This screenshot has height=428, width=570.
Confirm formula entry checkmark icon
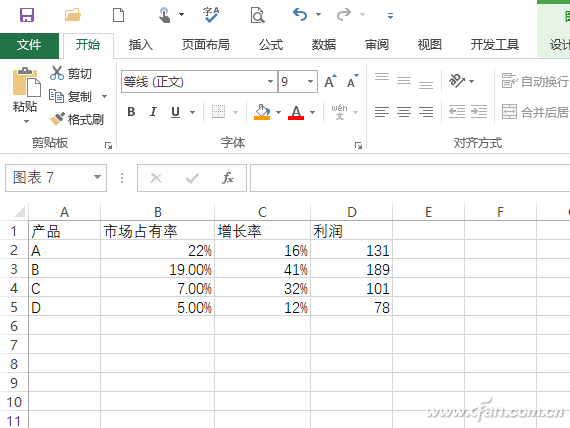tap(192, 178)
